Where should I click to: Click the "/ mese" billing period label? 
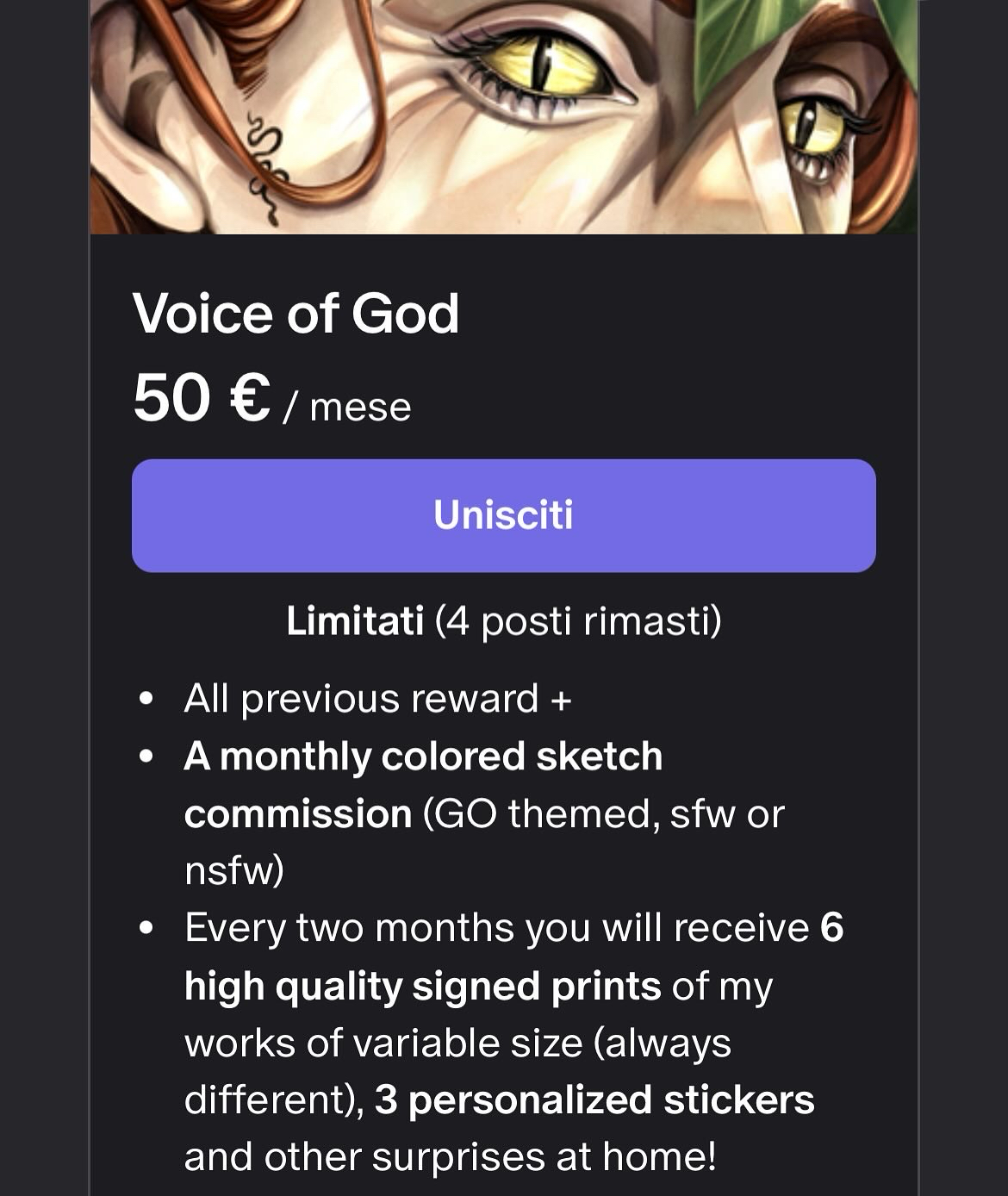348,407
